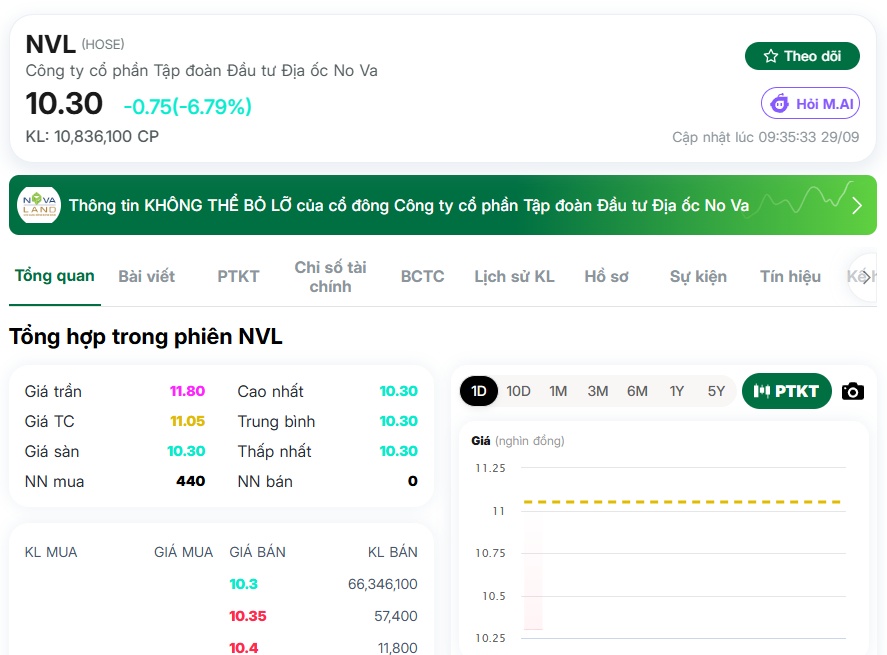Open the BCTC tab

(x=423, y=276)
